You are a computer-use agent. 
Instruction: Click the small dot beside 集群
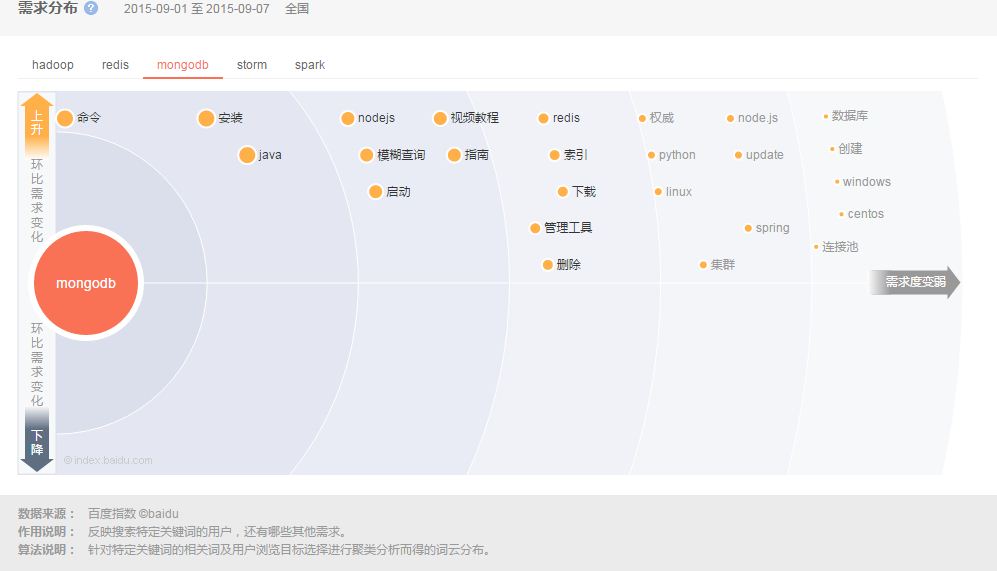click(x=703, y=265)
